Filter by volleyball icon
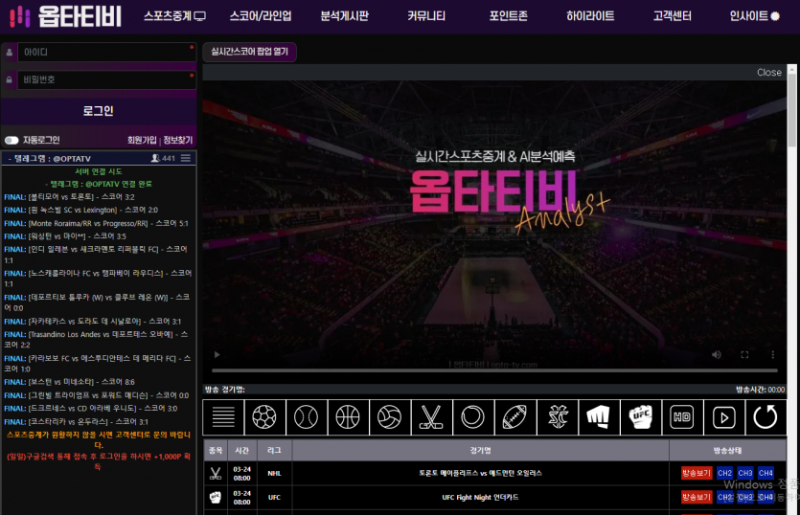The image size is (800, 515). pos(390,417)
